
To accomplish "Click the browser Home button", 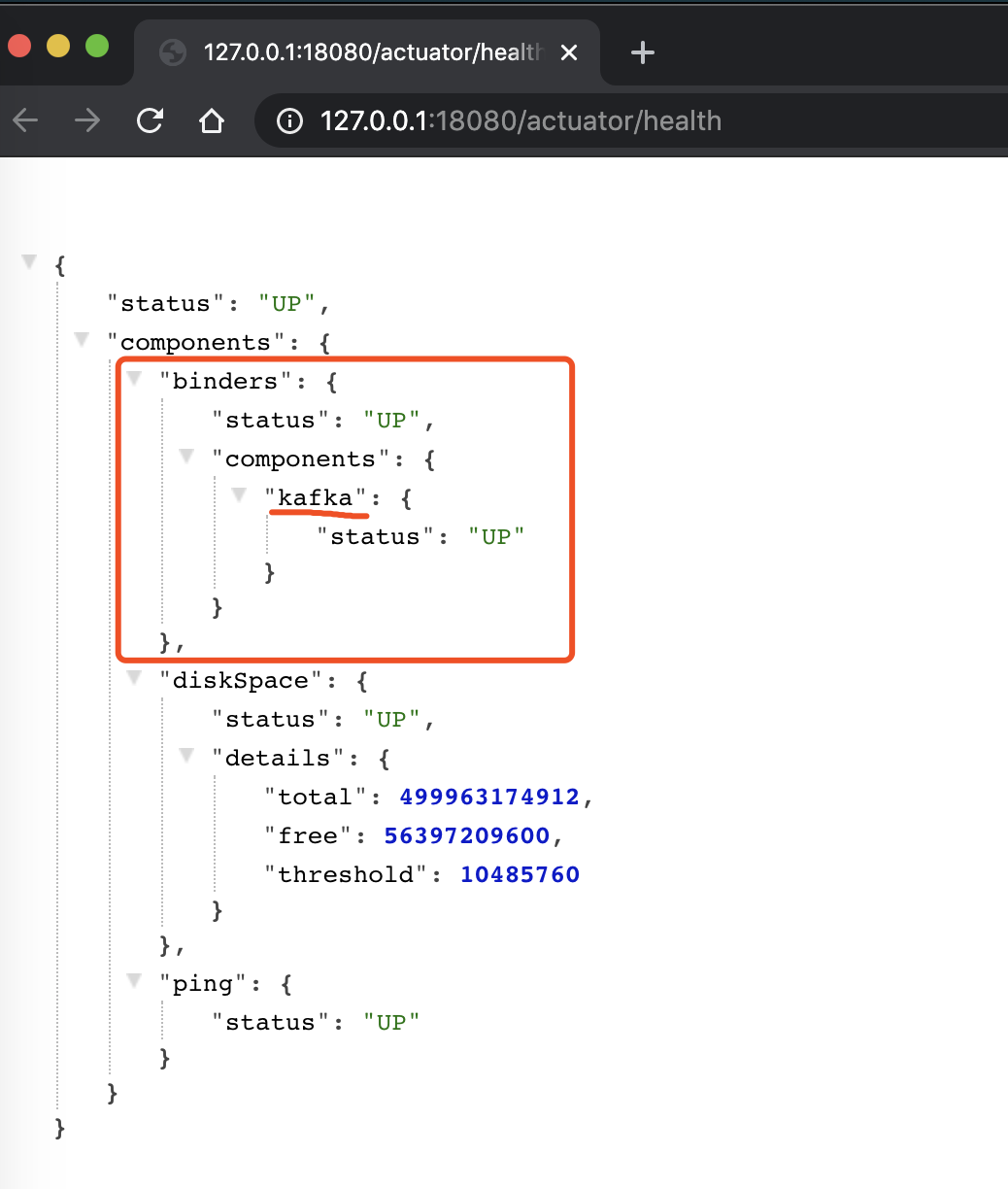I will (x=211, y=120).
